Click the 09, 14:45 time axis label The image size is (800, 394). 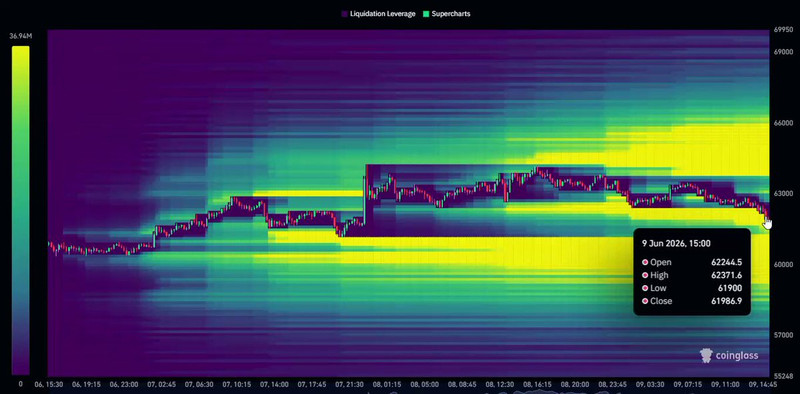pos(762,384)
